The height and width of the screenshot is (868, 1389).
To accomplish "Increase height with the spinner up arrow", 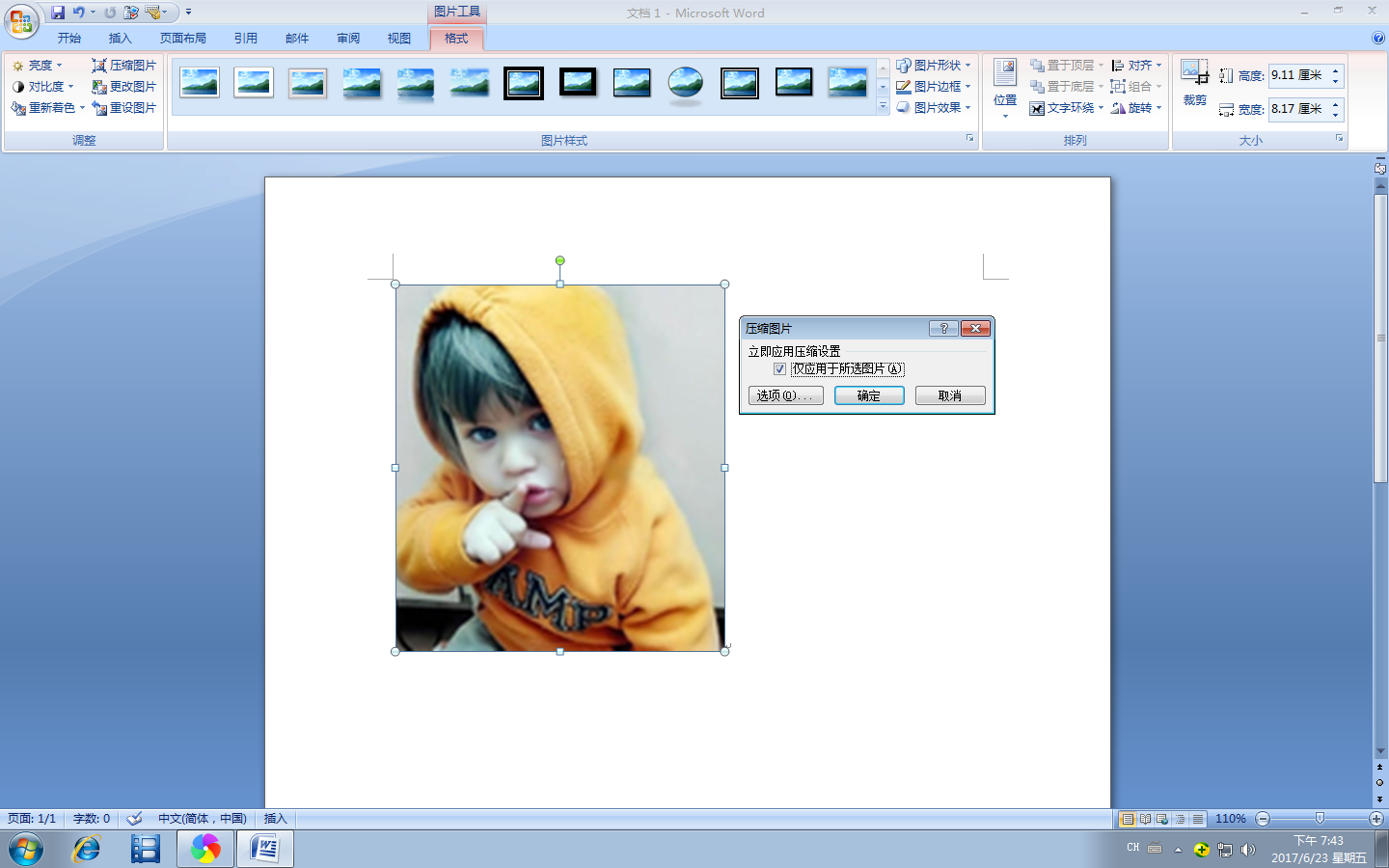I will (x=1336, y=70).
